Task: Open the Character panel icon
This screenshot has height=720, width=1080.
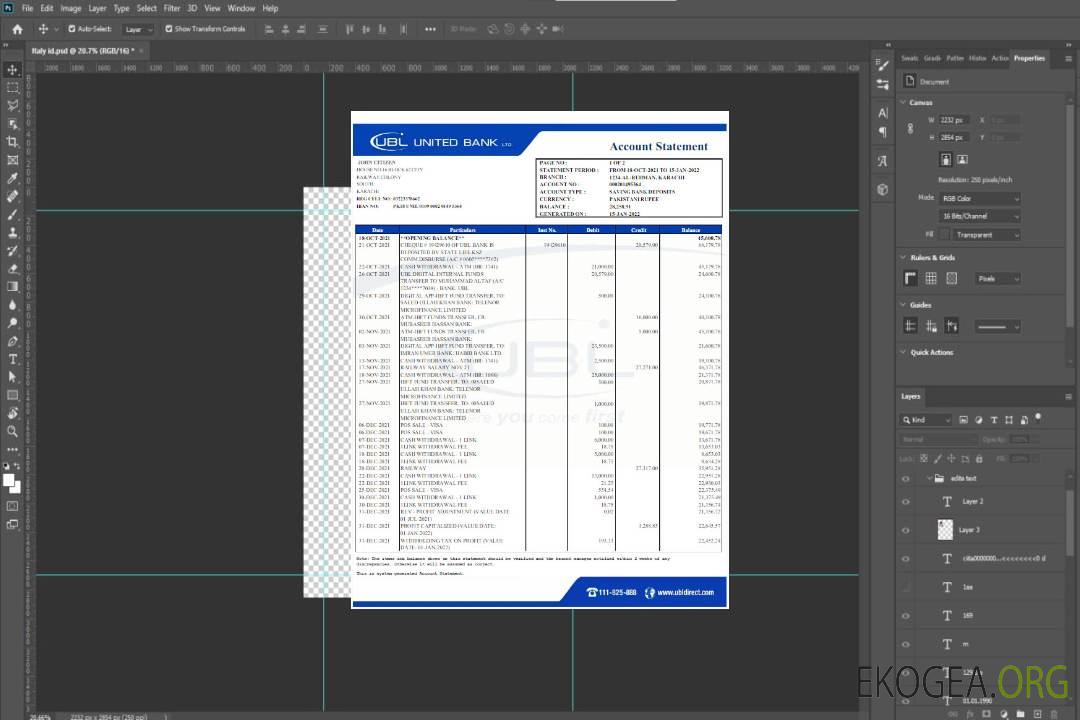Action: [883, 112]
